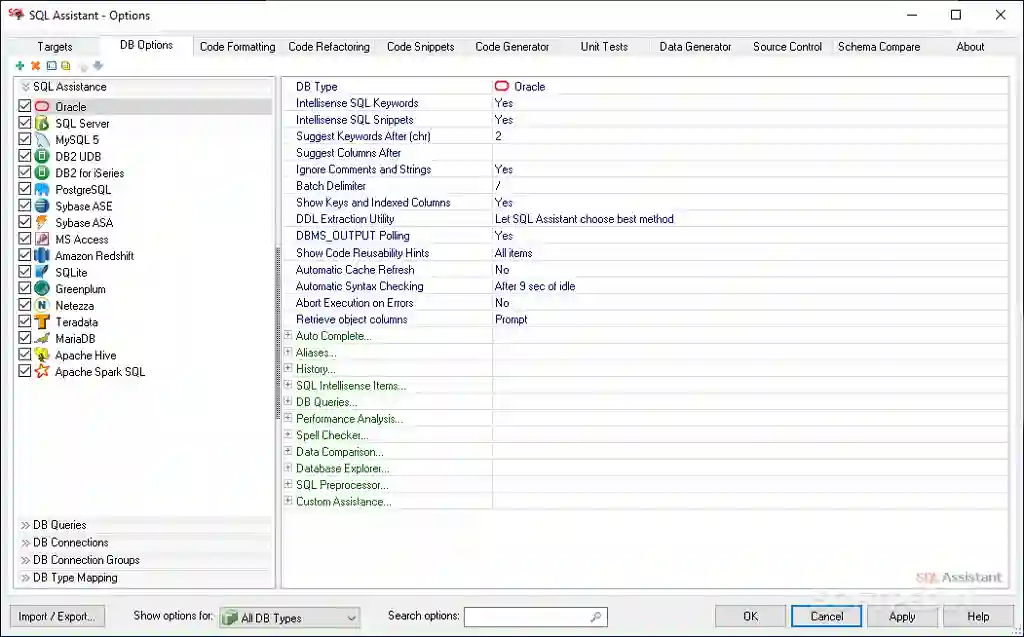Screen dimensions: 1024x637
Task: Click inside the Search options input field
Action: (530, 616)
